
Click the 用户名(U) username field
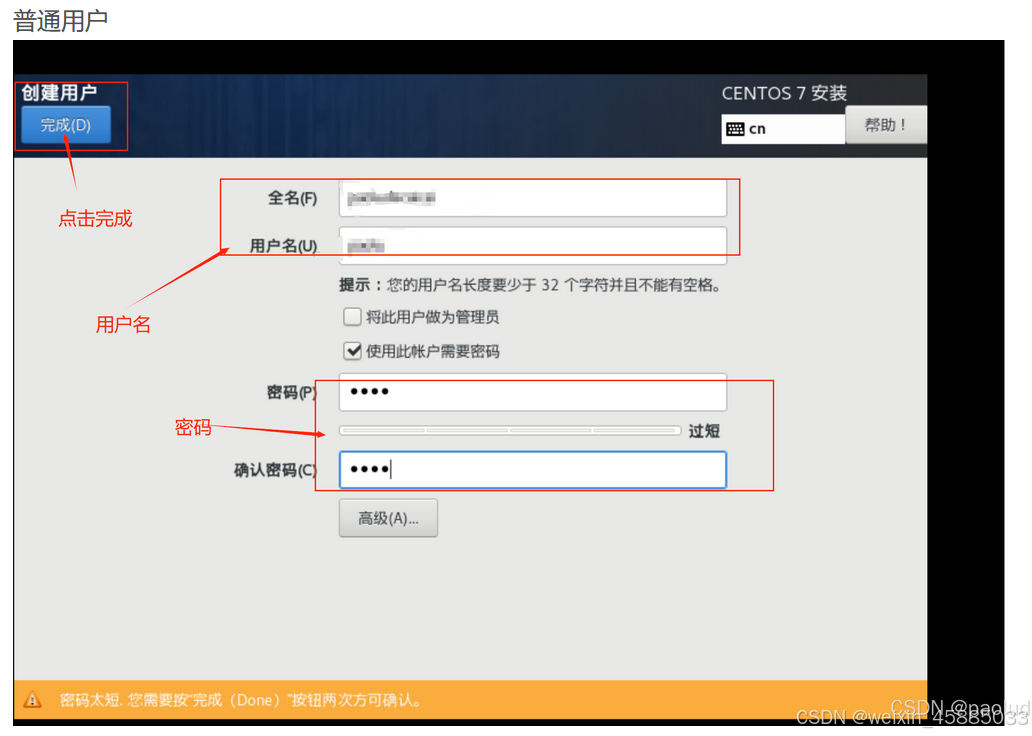(x=532, y=246)
